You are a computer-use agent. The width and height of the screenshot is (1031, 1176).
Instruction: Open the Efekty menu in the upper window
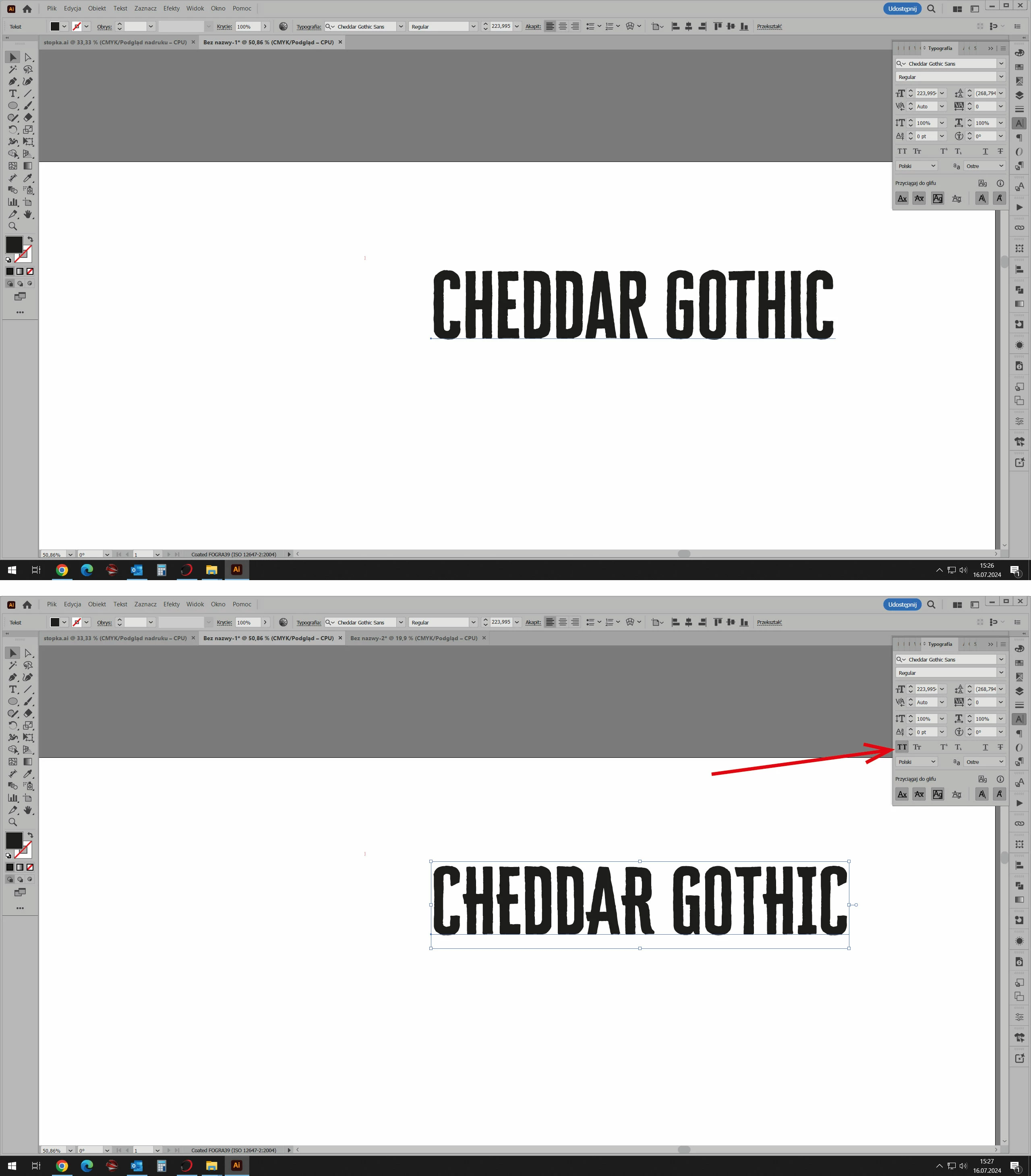(x=171, y=8)
